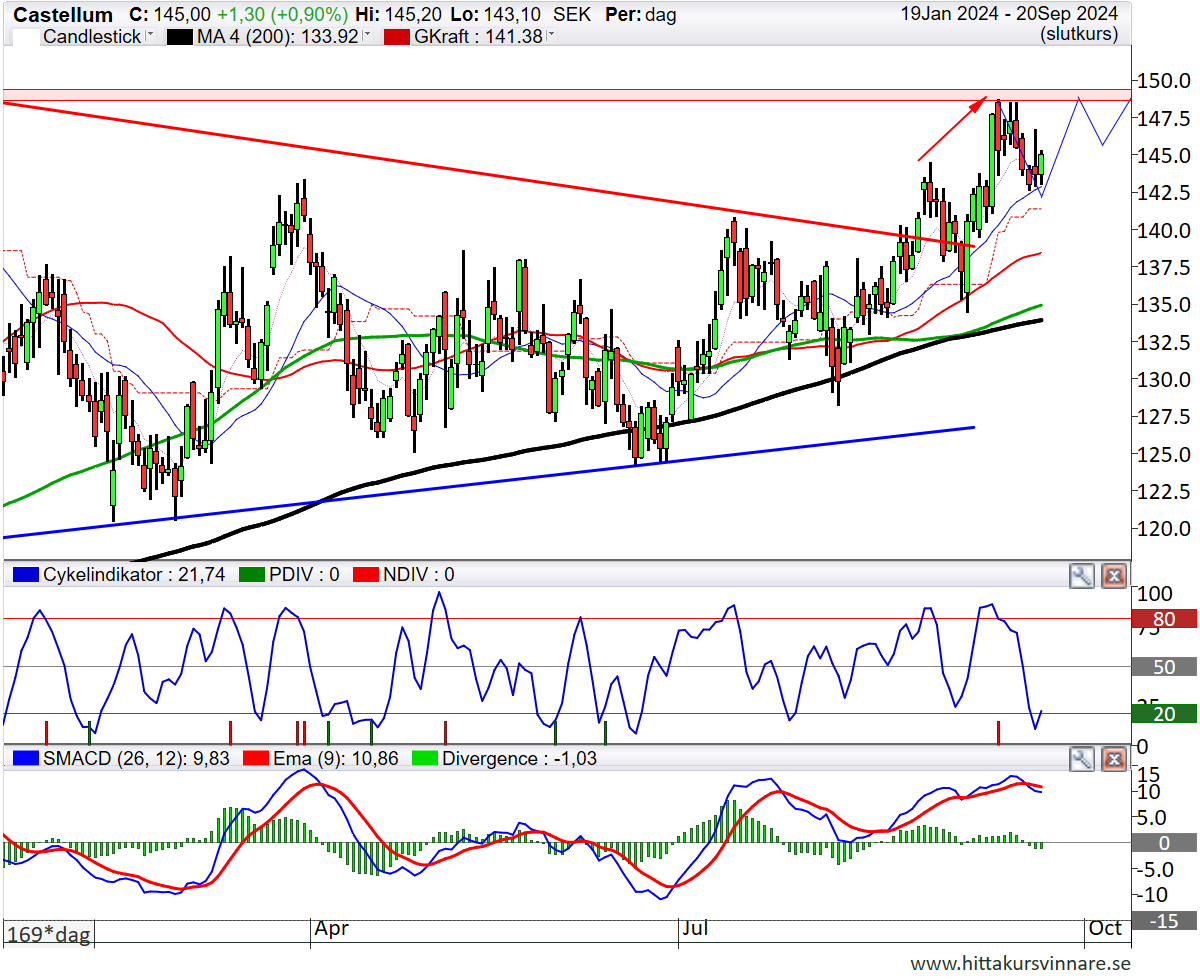Open the www.hittakursvinnare.se link
The height and width of the screenshot is (980, 1200).
1020,964
